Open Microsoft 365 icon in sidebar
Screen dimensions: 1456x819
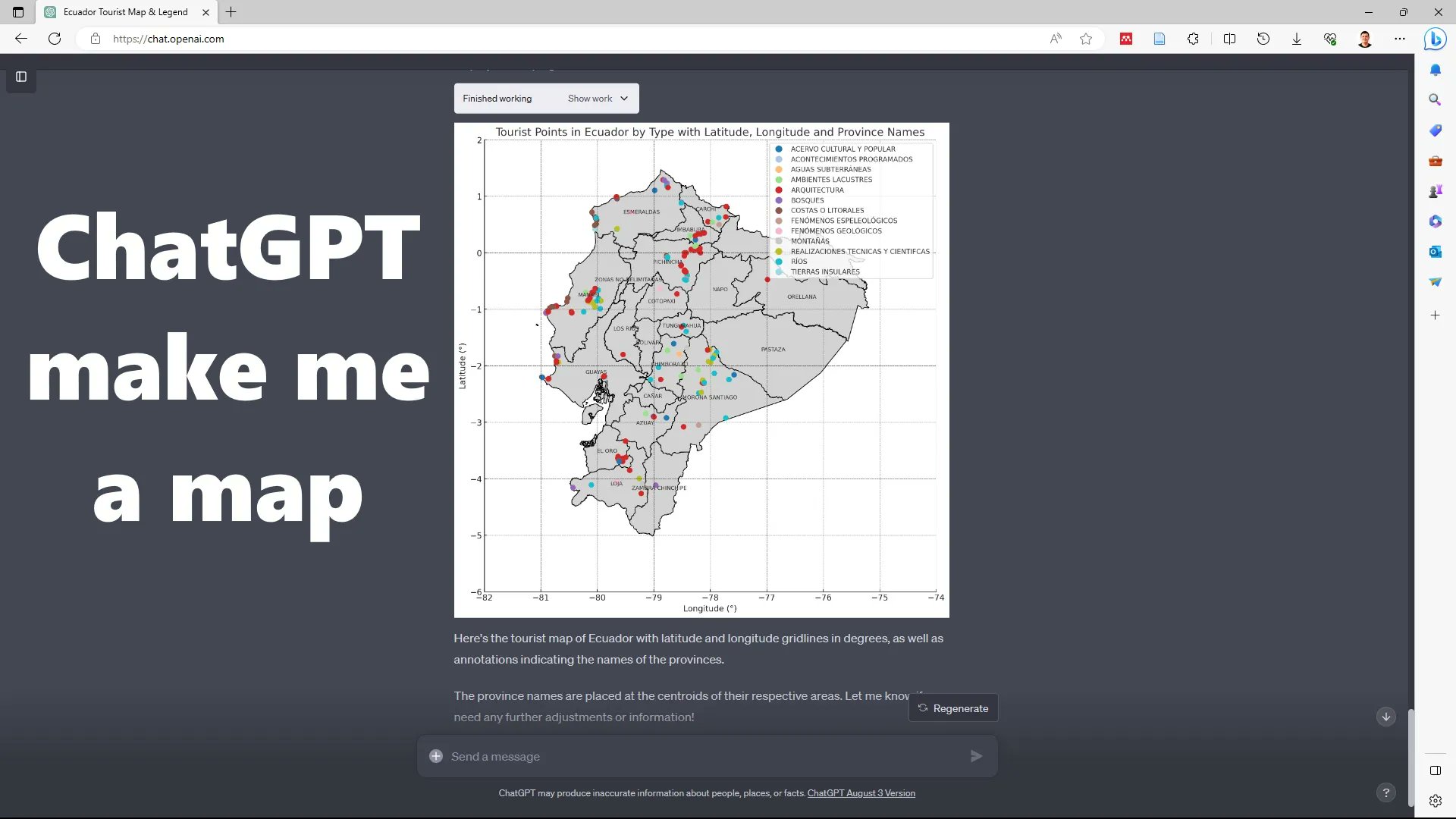pyautogui.click(x=1436, y=221)
